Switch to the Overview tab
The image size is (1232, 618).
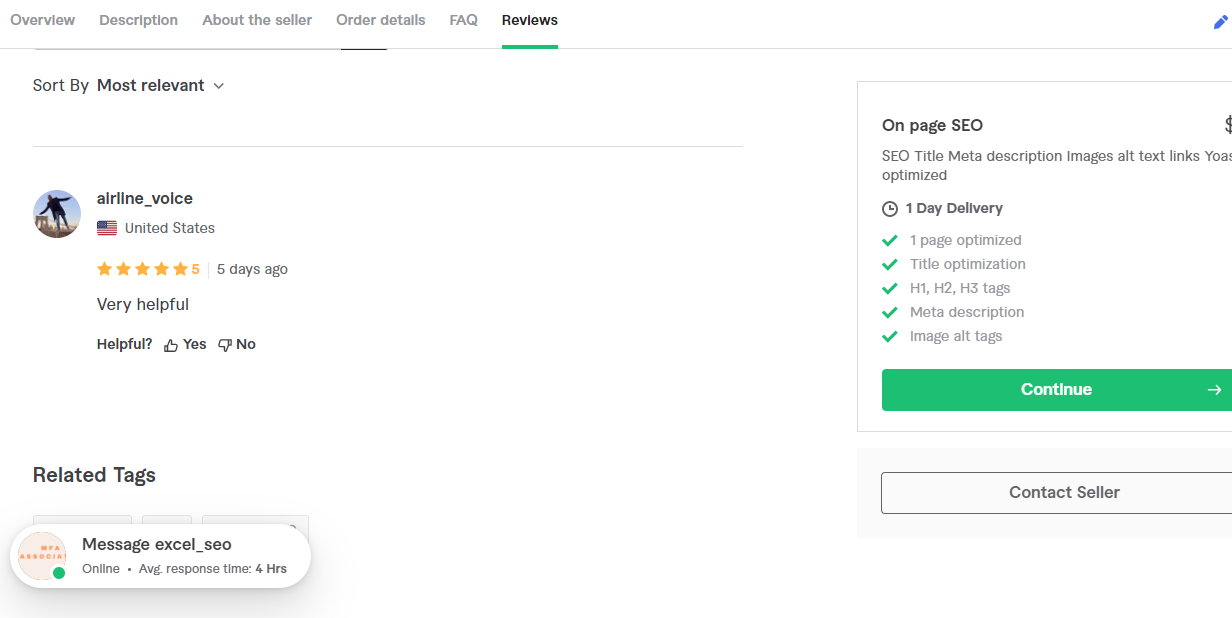pos(43,20)
